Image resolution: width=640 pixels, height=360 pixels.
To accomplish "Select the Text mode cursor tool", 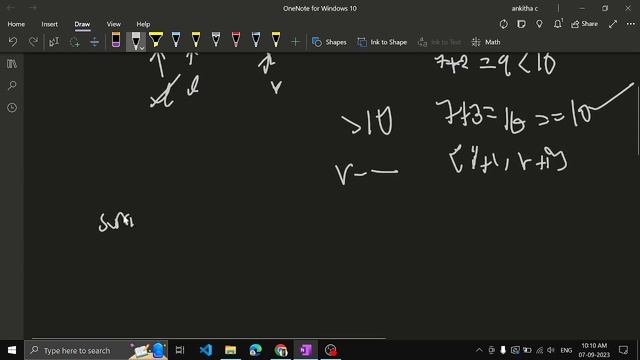I will [x=54, y=42].
